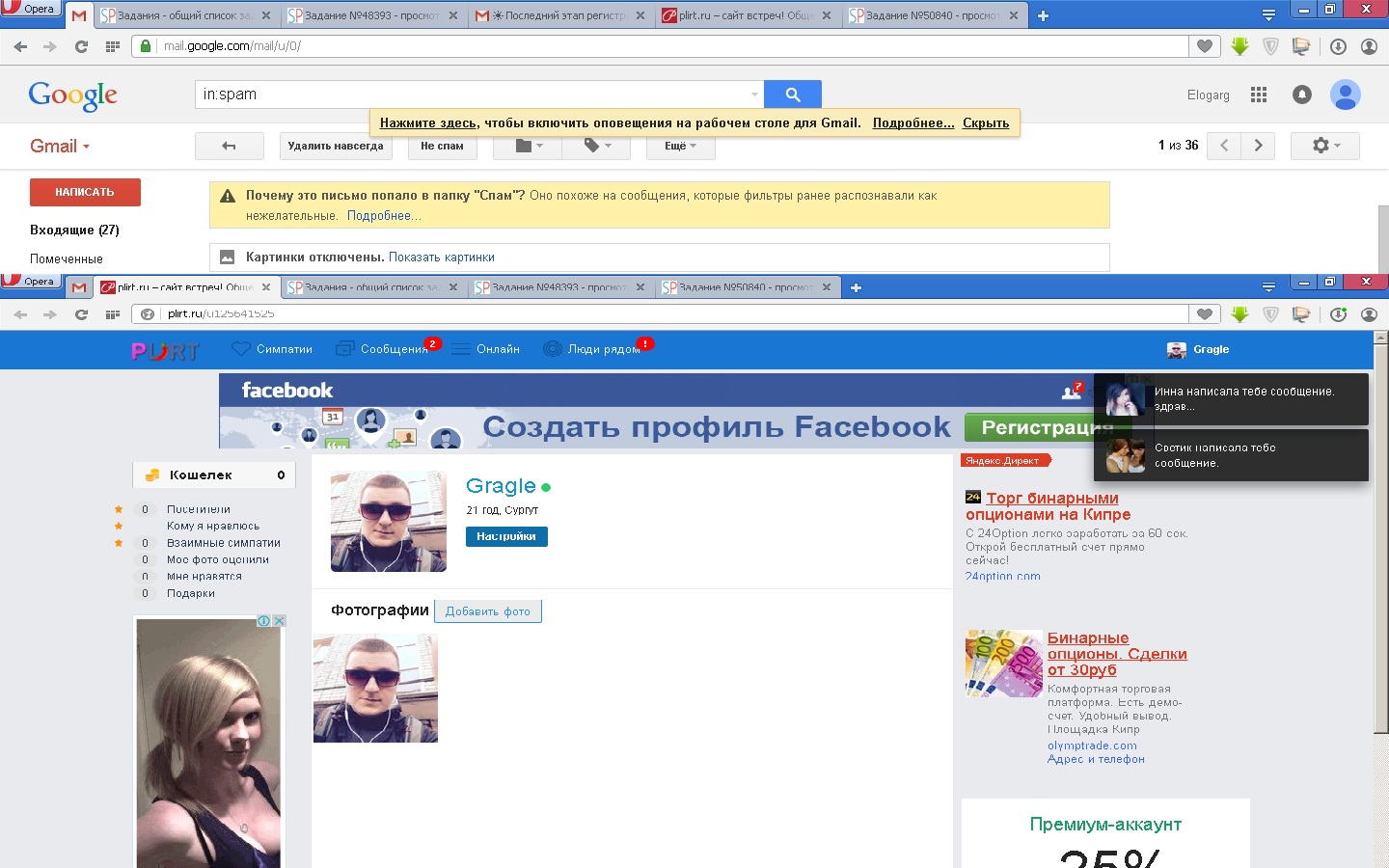Switch to tab Задание №48393 in Gmail window
Screen dimensions: 1389x868
click(371, 15)
